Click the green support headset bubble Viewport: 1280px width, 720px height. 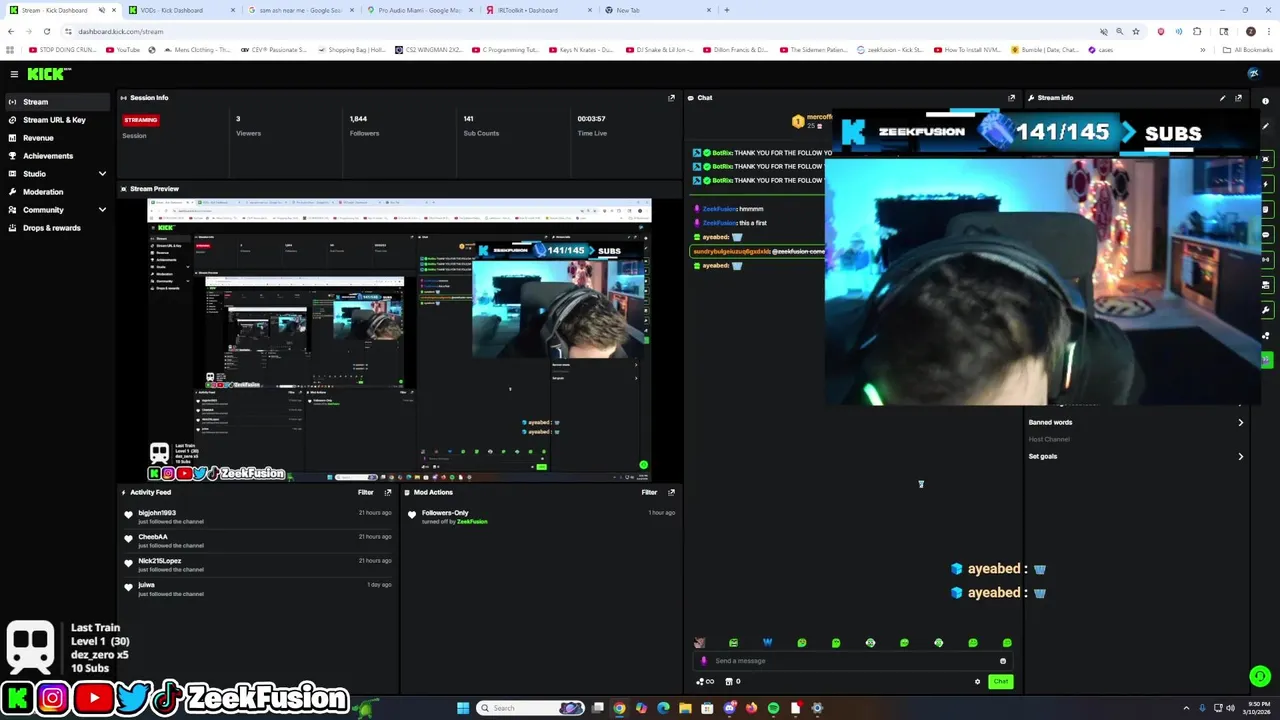tap(1260, 677)
